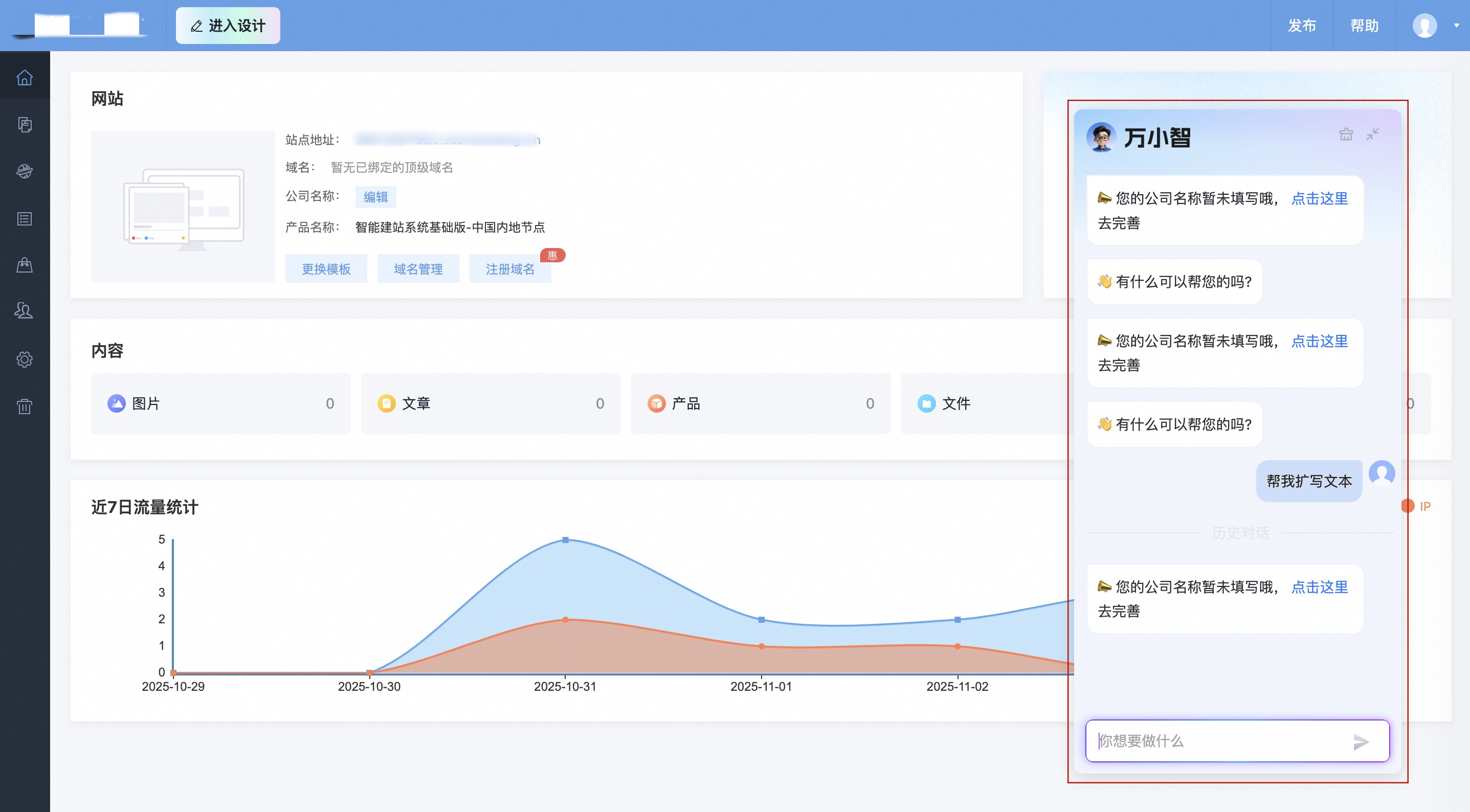Open the pages icon in sidebar
The width and height of the screenshot is (1470, 812).
25,124
